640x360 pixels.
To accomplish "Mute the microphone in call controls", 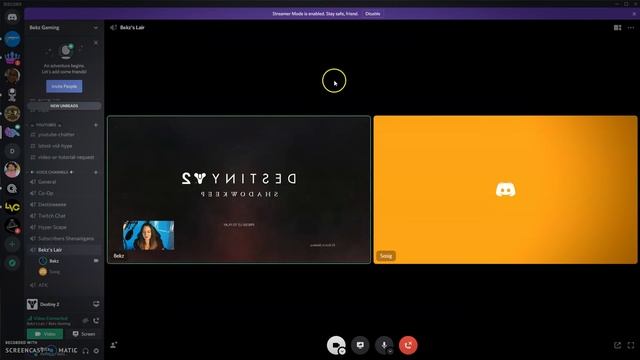I will 384,345.
